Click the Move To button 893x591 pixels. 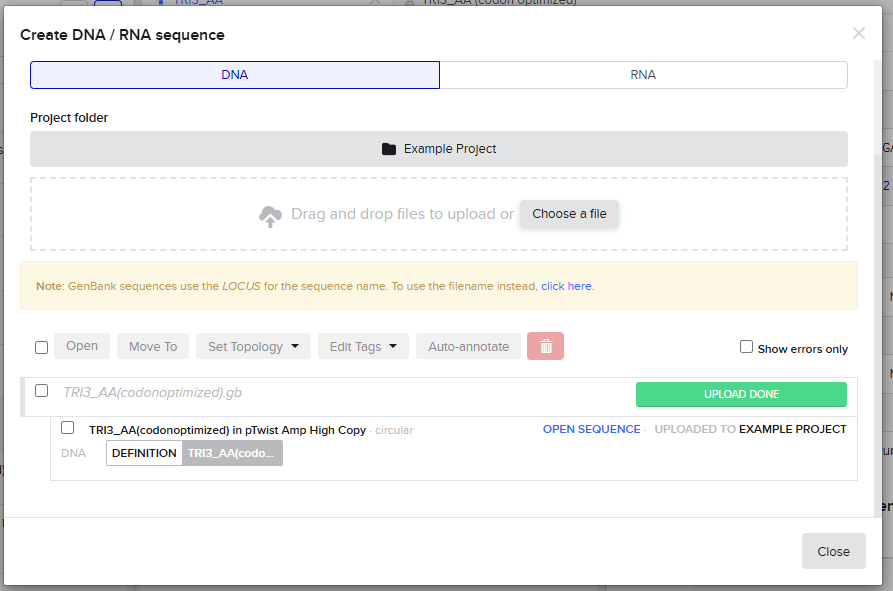coord(153,346)
